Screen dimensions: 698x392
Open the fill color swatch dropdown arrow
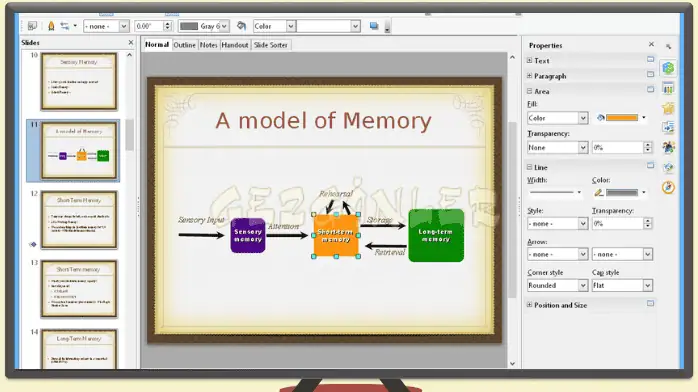coord(644,118)
